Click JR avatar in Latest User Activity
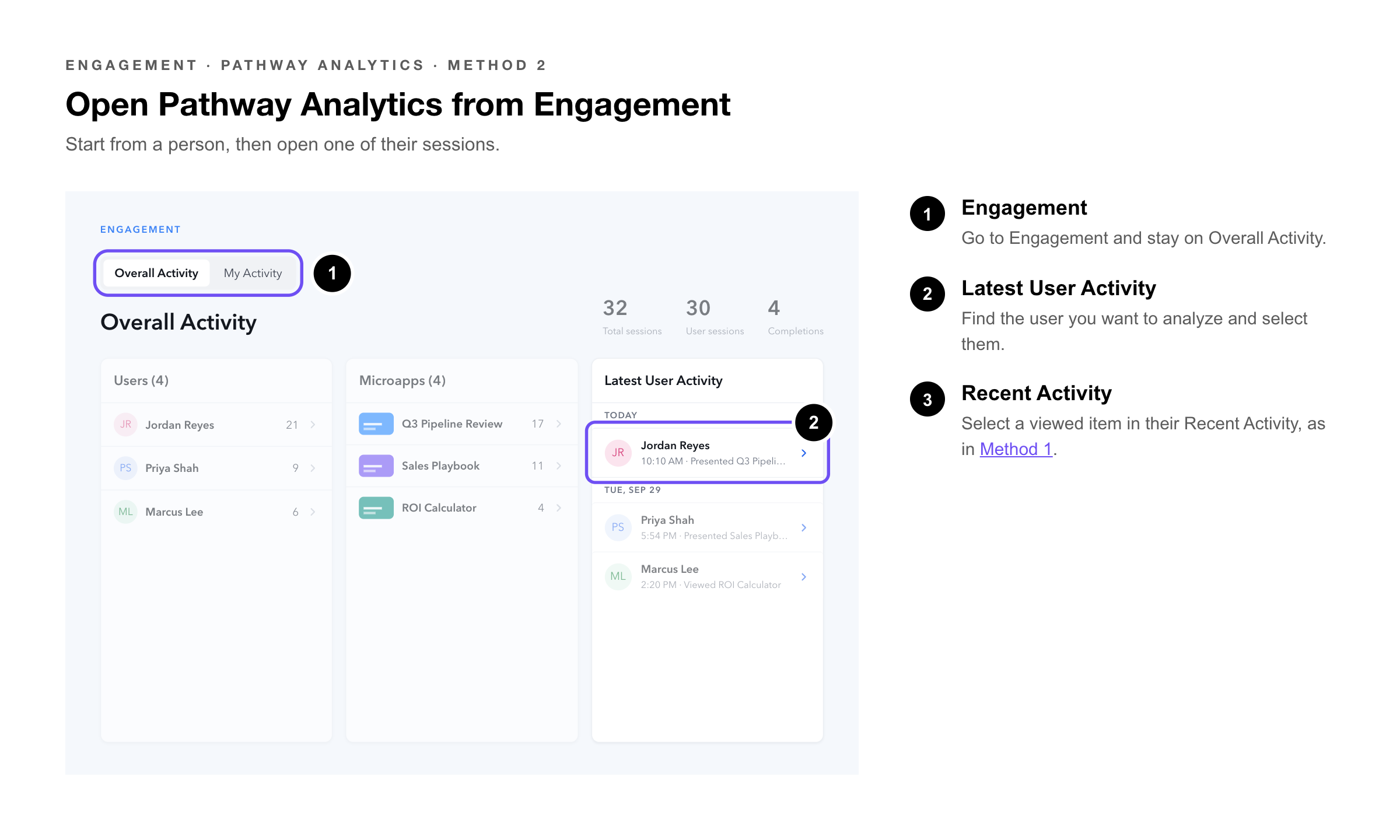This screenshot has width=1400, height=840. tap(618, 453)
